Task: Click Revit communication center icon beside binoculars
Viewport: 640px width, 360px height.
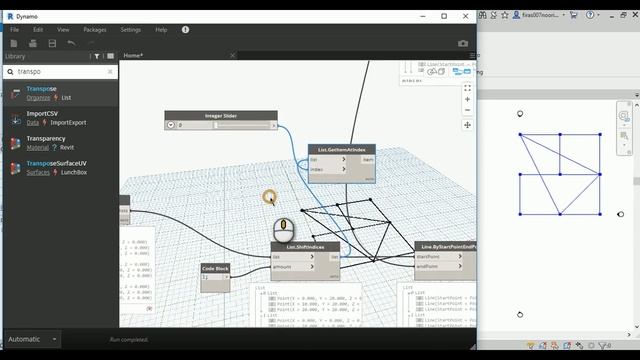Action: pos(493,15)
